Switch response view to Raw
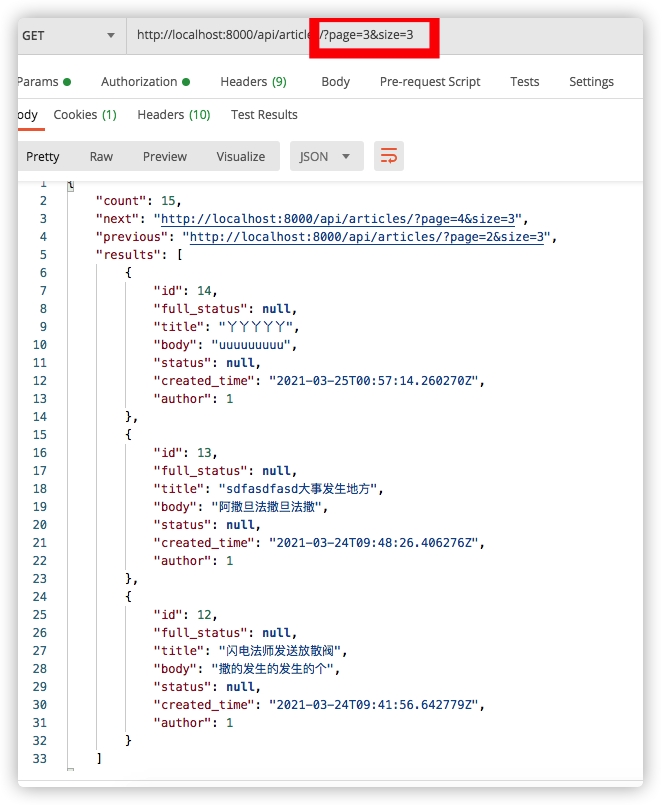661x805 pixels. tap(101, 156)
